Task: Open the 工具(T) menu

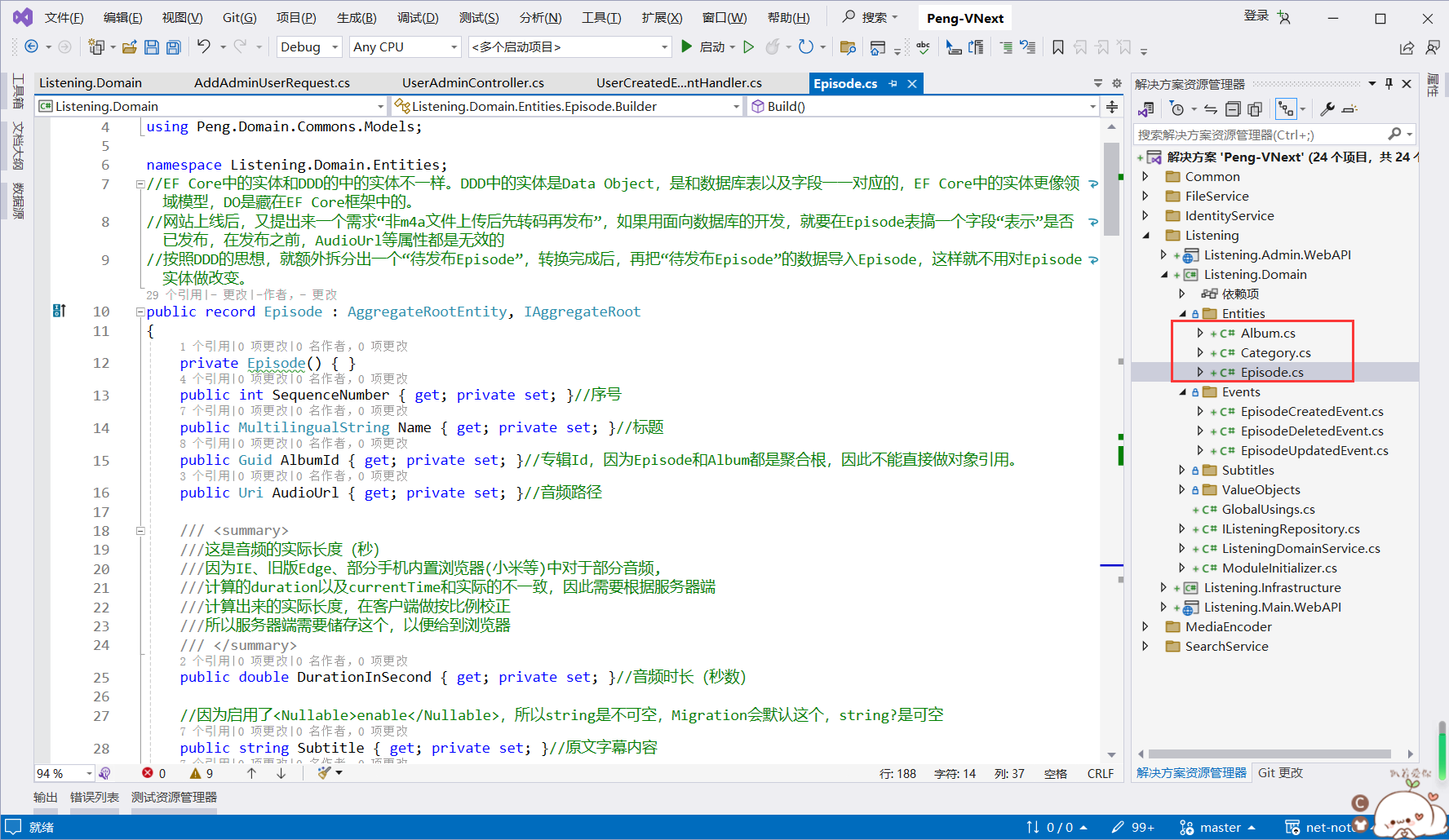Action: (601, 17)
